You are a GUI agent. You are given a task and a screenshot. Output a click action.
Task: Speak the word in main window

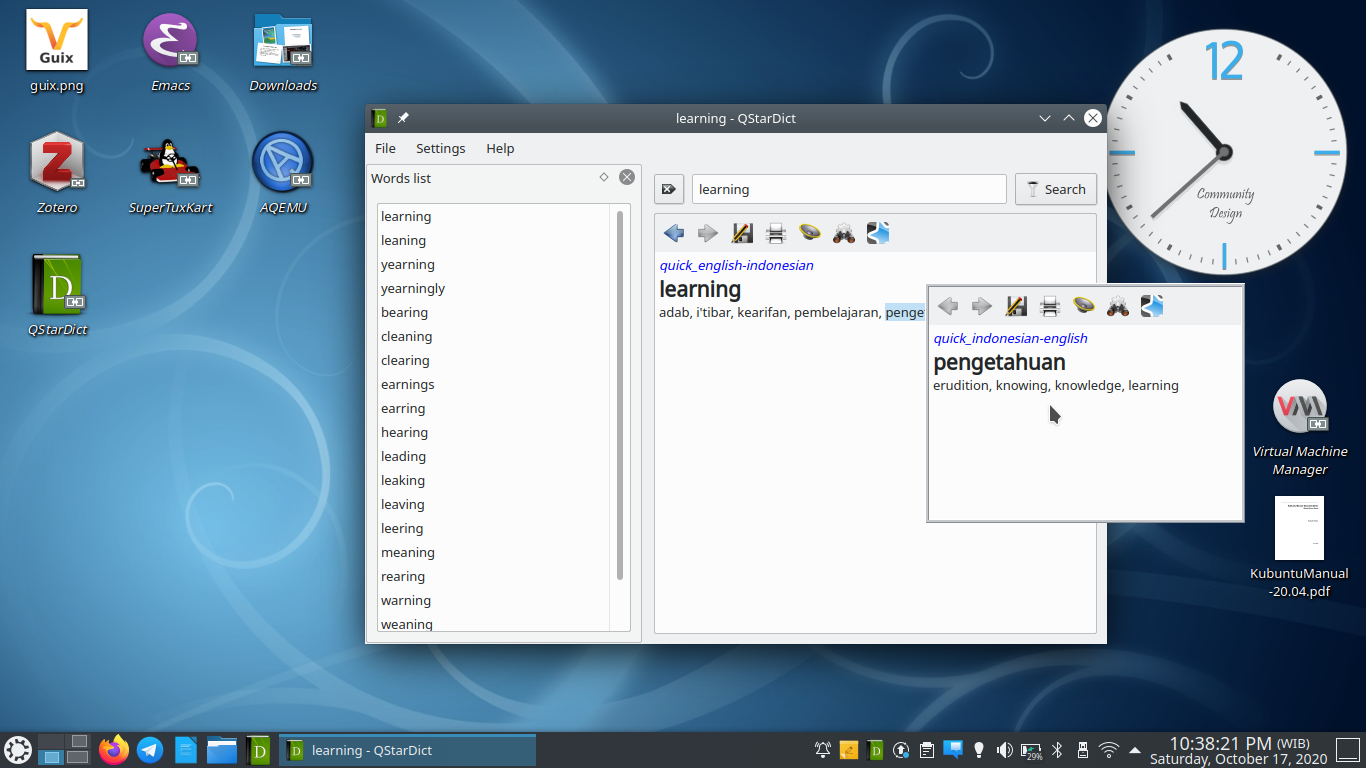(810, 233)
